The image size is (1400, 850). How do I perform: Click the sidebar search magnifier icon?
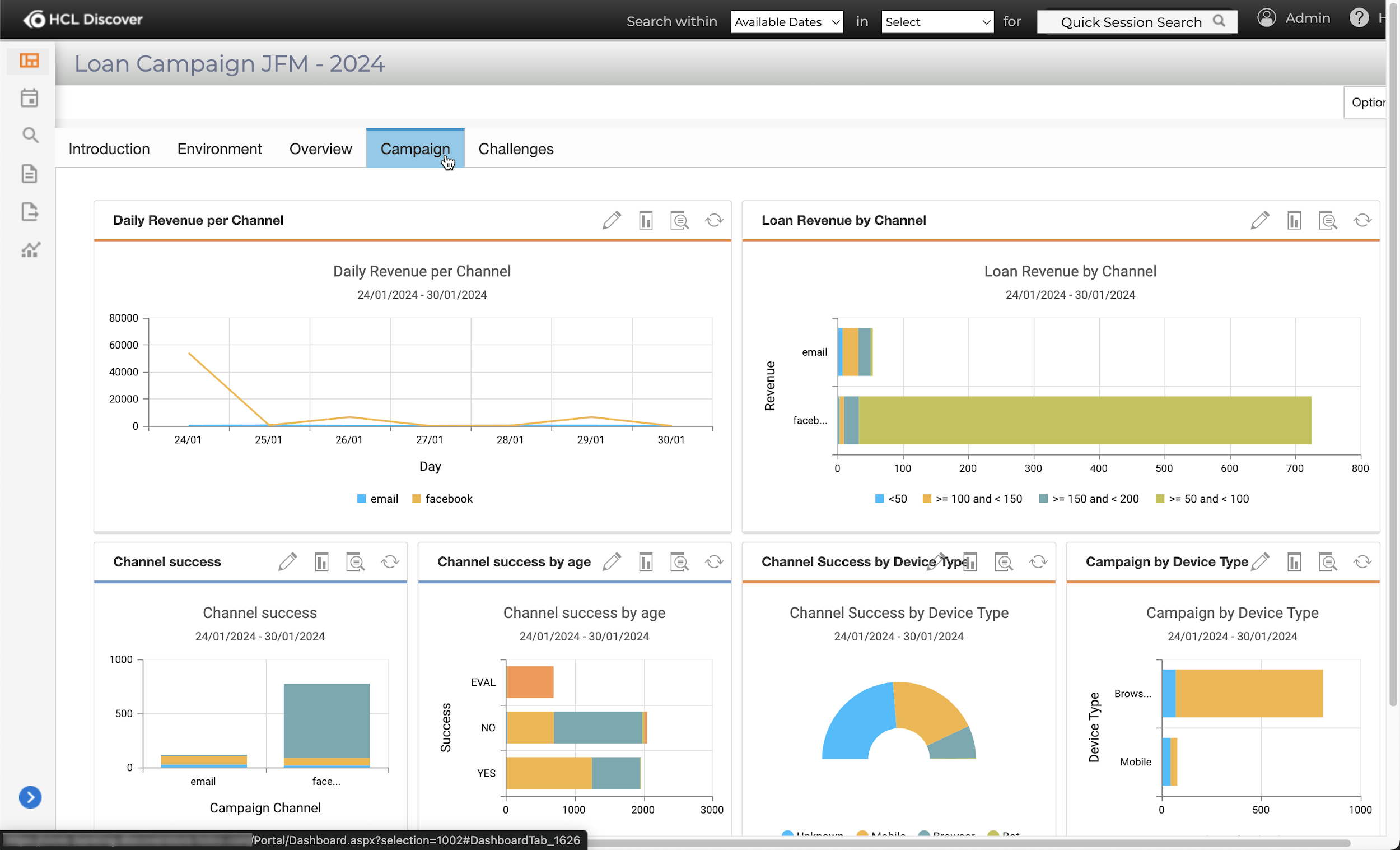point(30,136)
